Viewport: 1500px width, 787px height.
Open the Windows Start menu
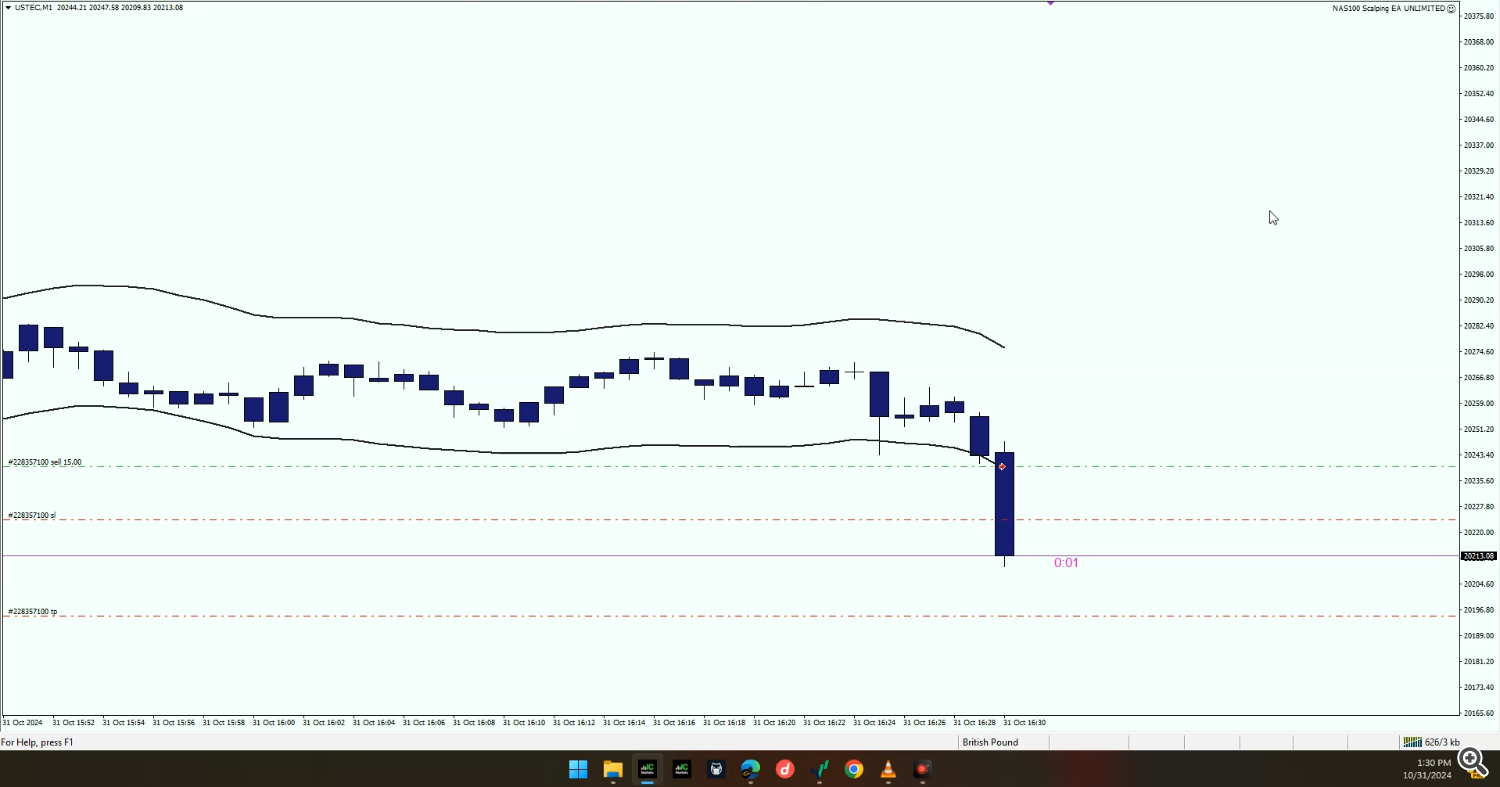(x=578, y=769)
